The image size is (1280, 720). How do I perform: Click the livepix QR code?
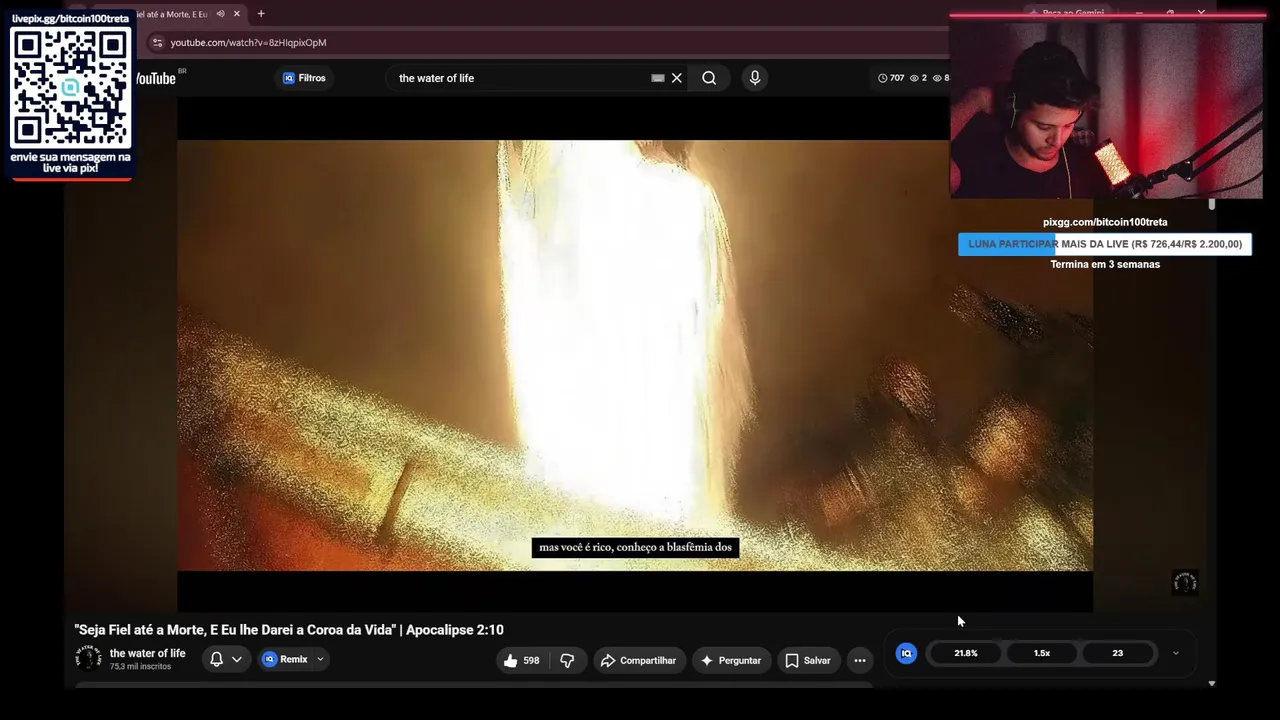70,87
